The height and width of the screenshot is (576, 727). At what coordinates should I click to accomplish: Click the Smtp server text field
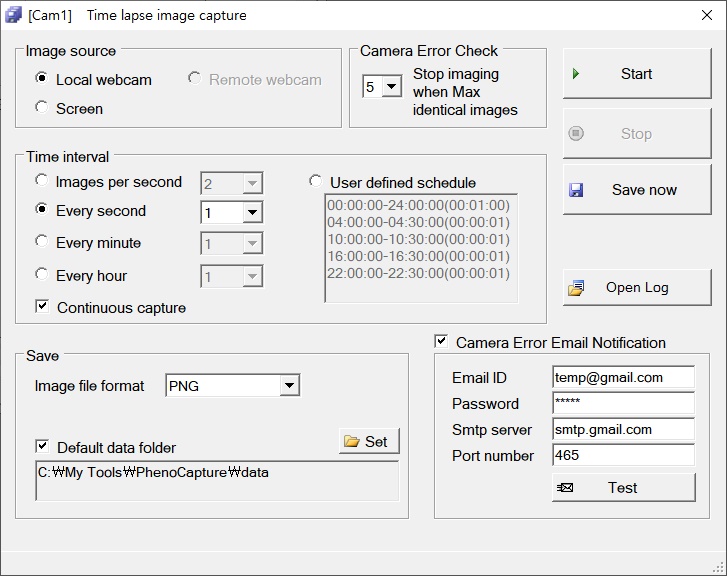[622, 430]
